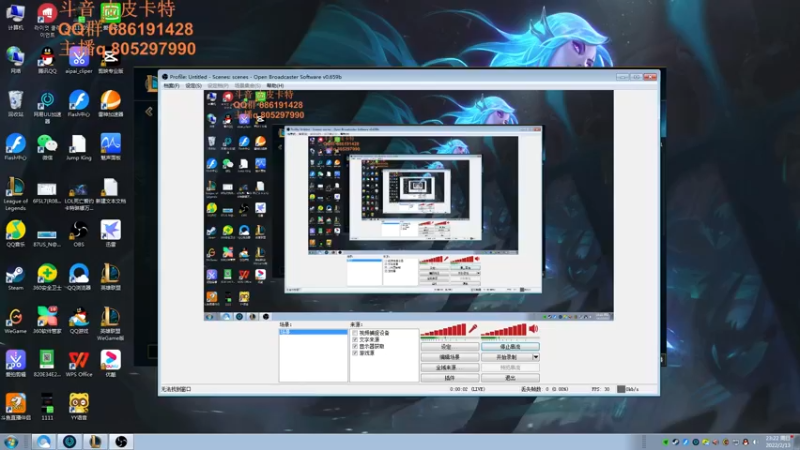Mute the microphone icon in OBS
The width and height of the screenshot is (800, 450).
(x=473, y=329)
